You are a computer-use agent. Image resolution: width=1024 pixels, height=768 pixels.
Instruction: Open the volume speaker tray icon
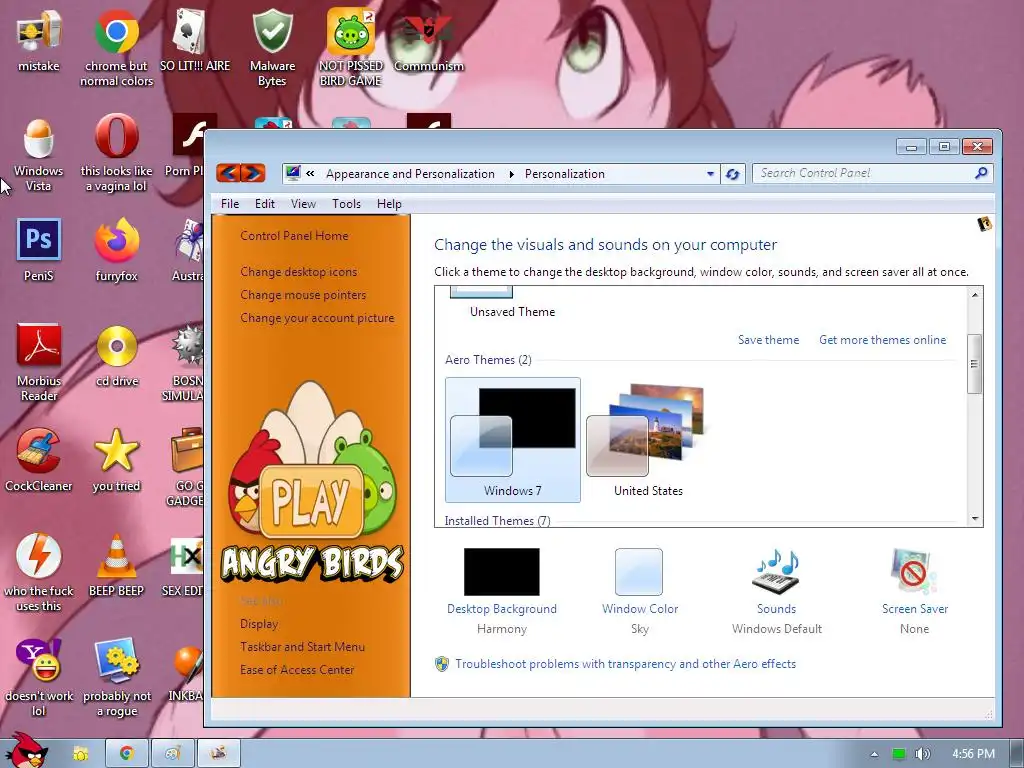[x=922, y=754]
